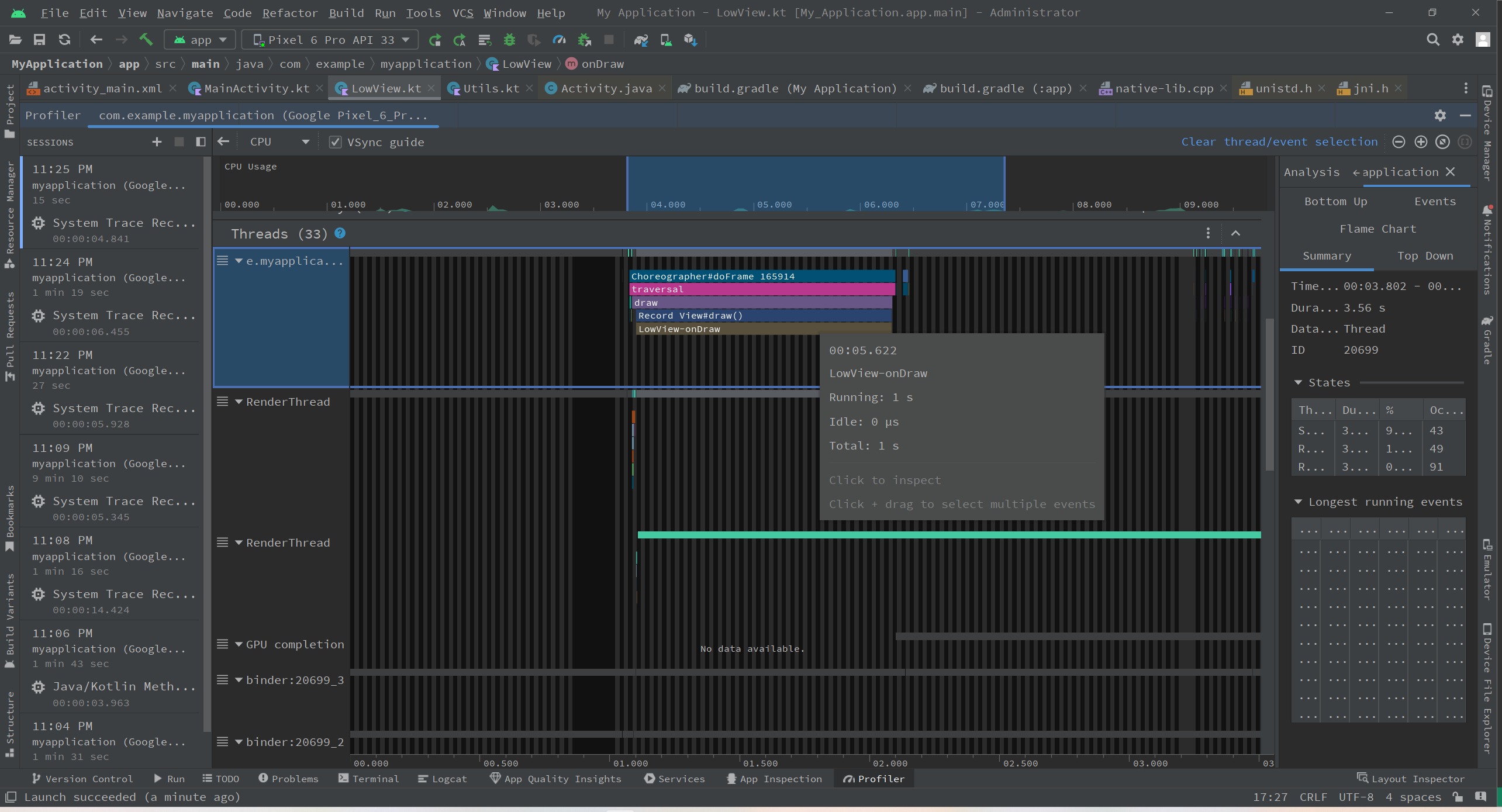Add a new profiling session with plus icon
Image resolution: width=1502 pixels, height=812 pixels.
[x=157, y=142]
